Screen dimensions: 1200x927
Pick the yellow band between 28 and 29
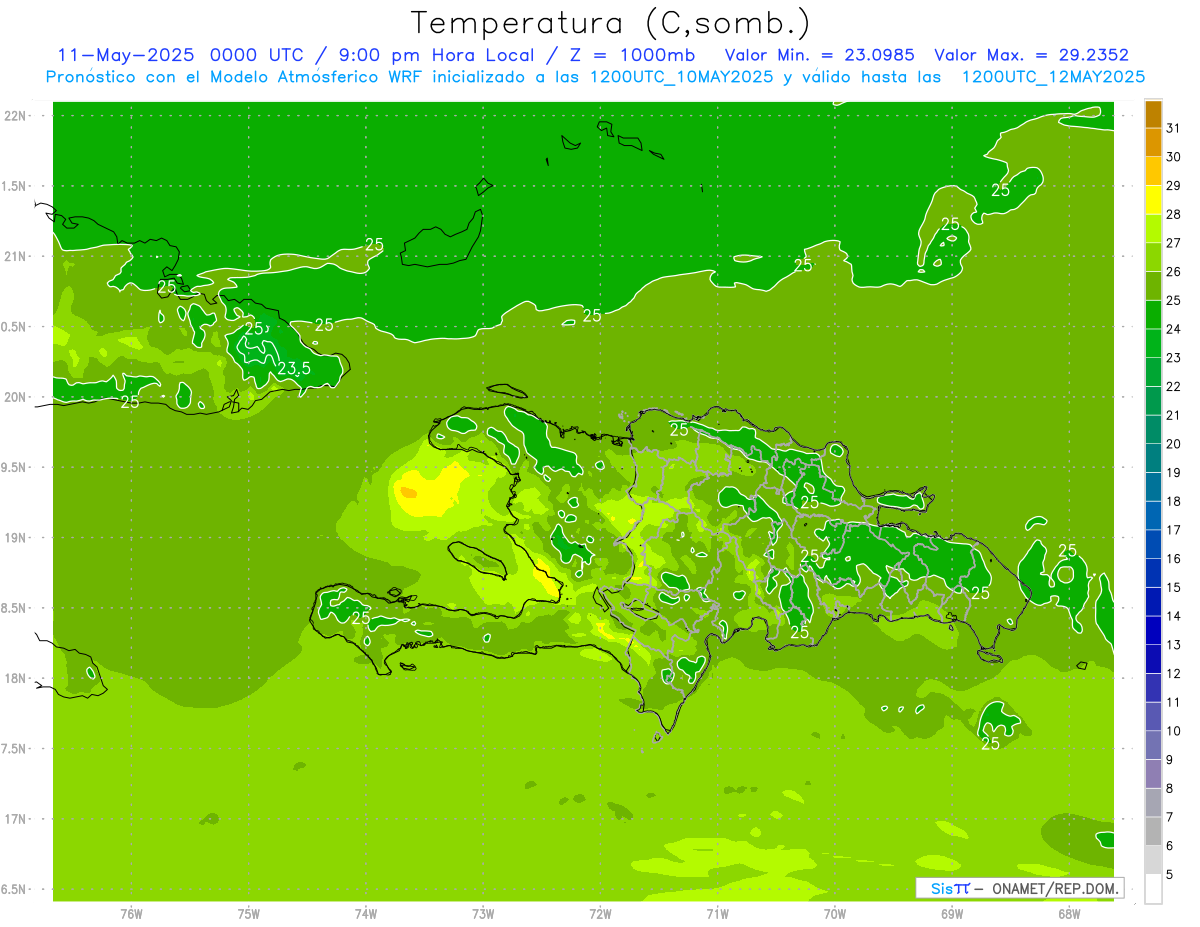1153,200
